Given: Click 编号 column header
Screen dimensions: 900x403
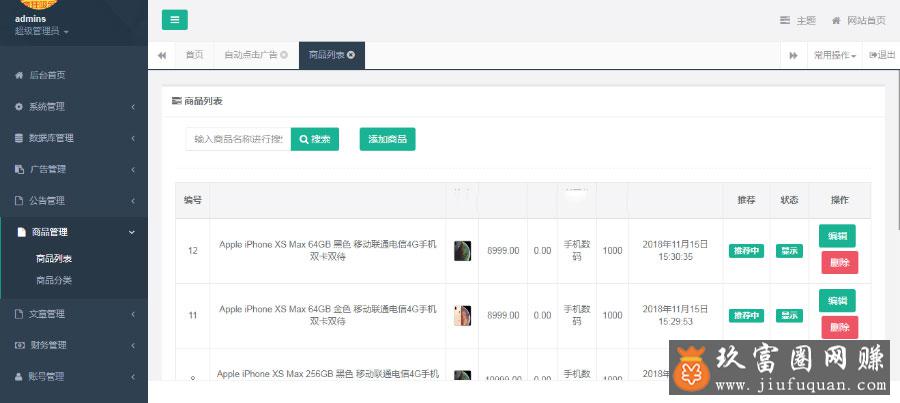Looking at the screenshot, I should click(192, 200).
